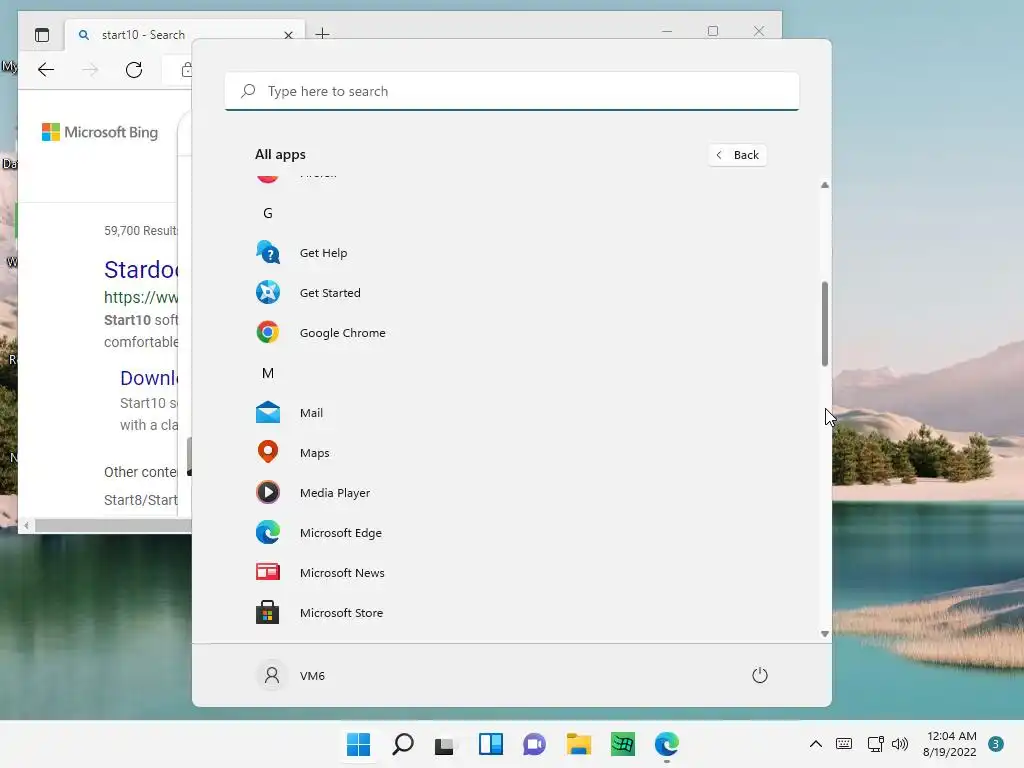Open the green Windows-logo taskbar app

point(623,744)
